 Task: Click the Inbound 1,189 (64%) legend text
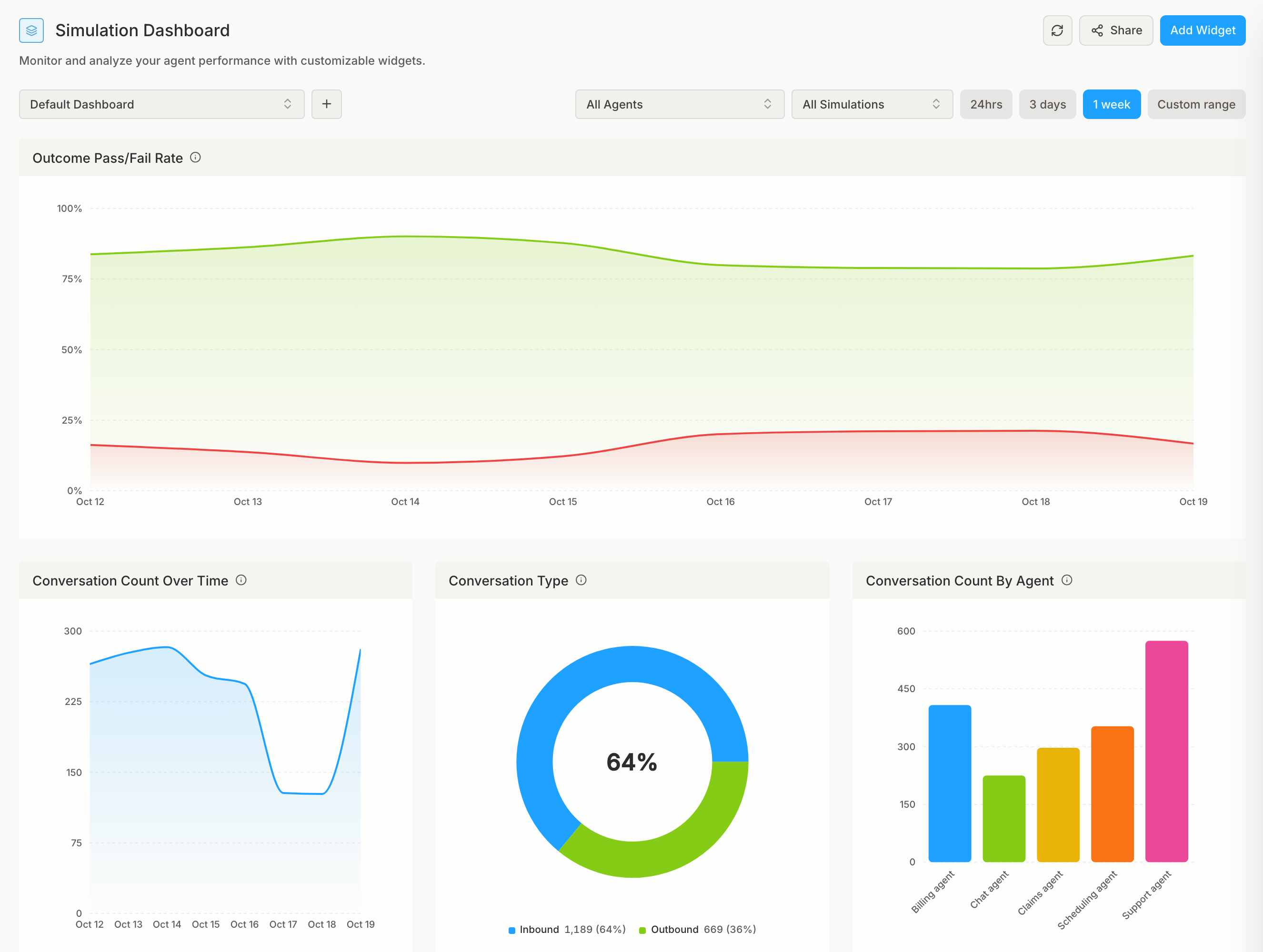[x=573, y=930]
